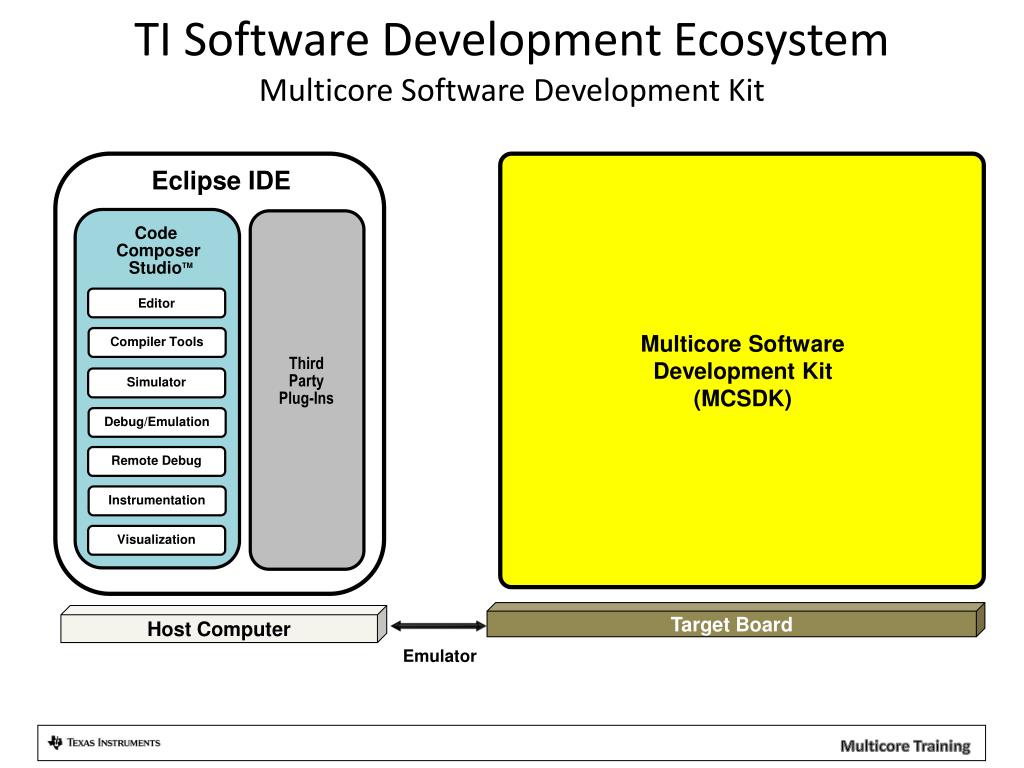Click the Visualization box

157,540
